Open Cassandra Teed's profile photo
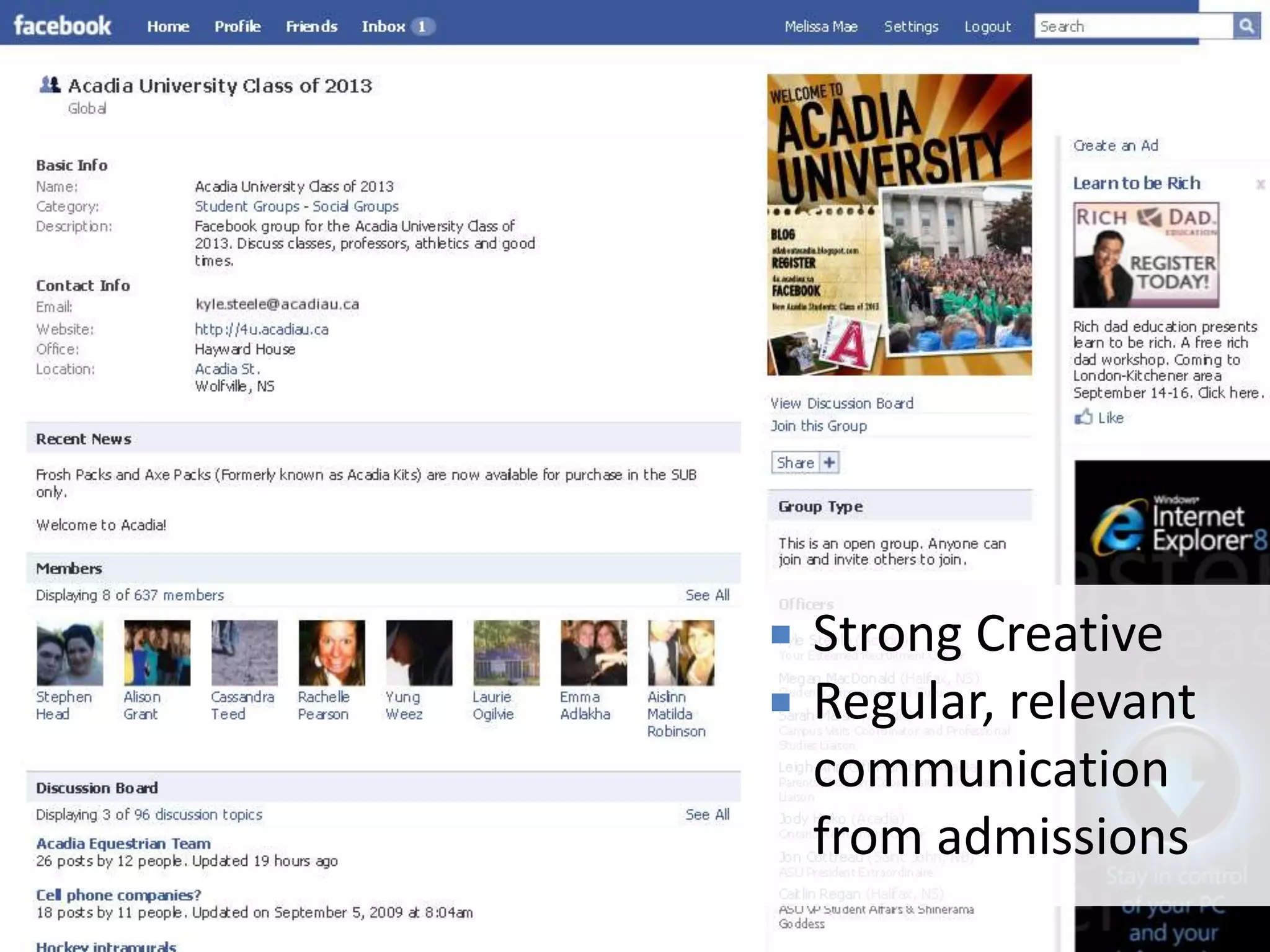 (x=244, y=653)
